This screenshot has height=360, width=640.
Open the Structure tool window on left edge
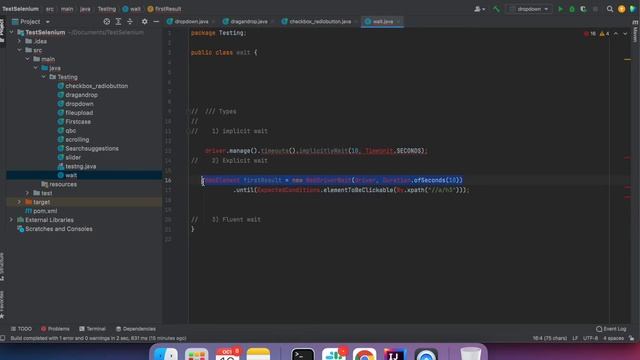click(2, 266)
